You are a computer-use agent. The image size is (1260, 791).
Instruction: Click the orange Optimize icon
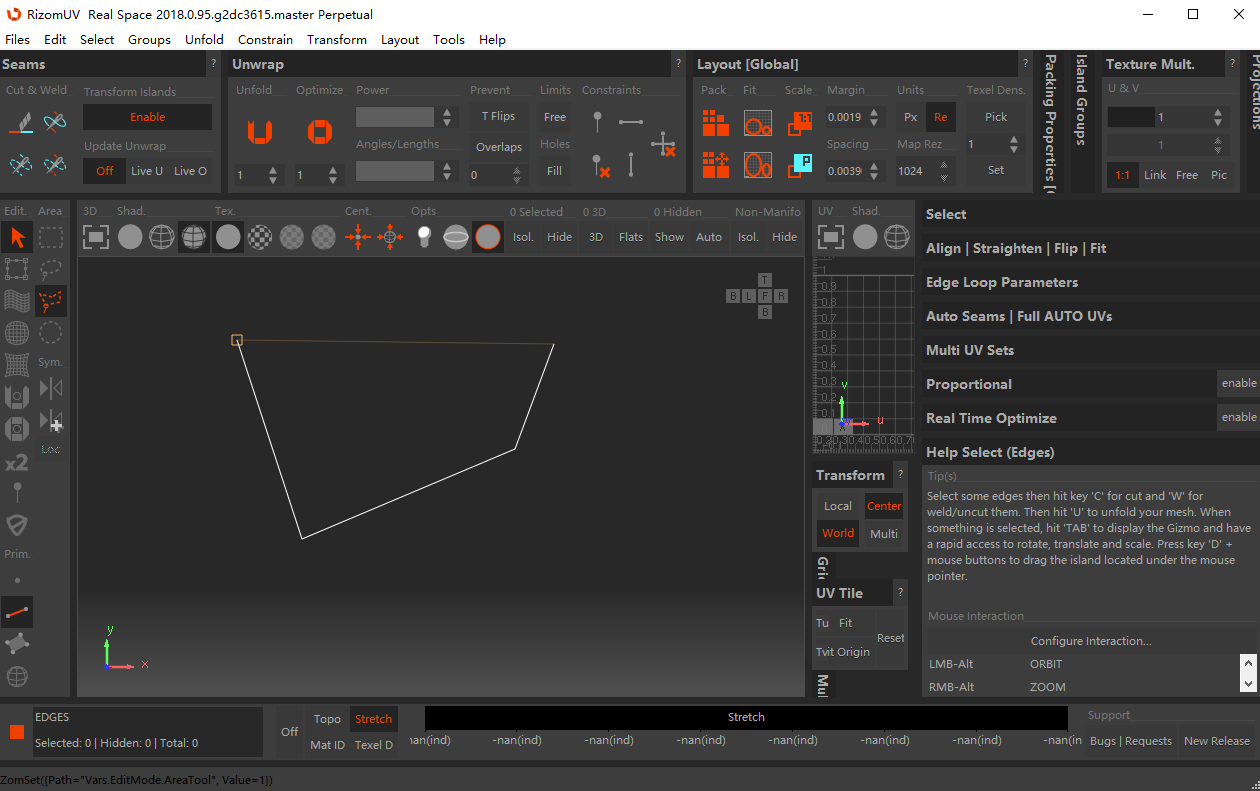click(x=320, y=131)
